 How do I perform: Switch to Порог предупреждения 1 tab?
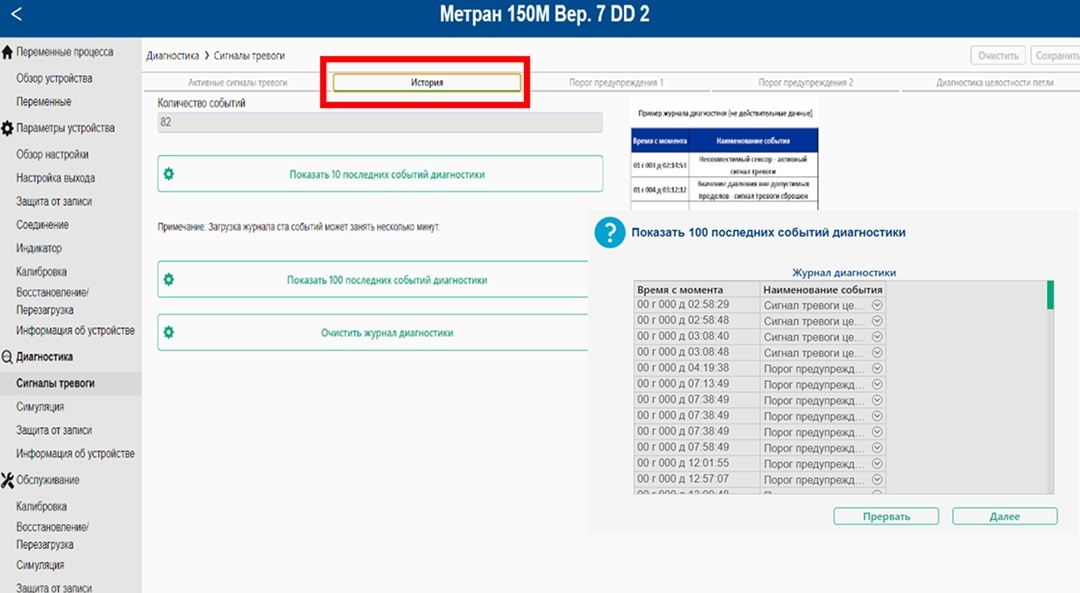[x=616, y=83]
